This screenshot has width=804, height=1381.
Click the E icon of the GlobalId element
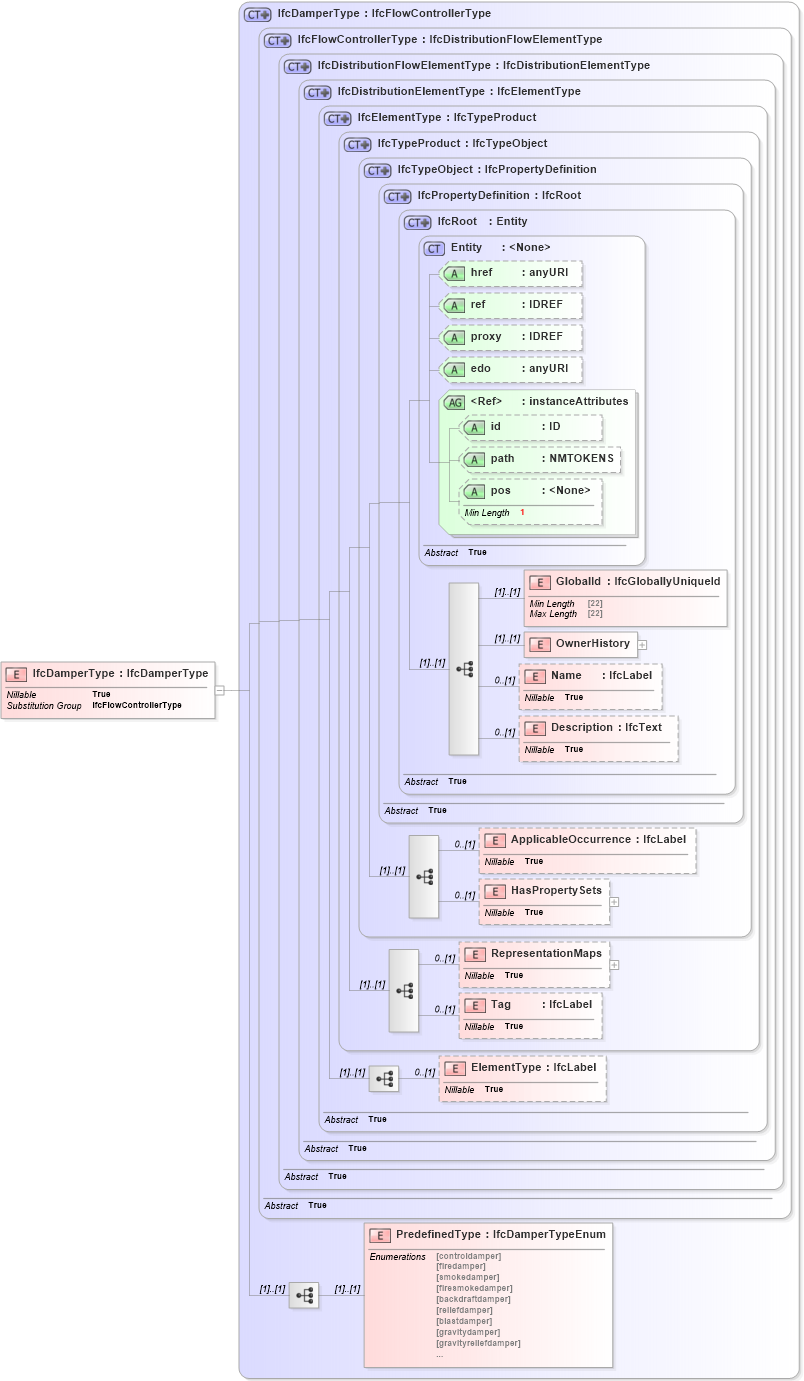[537, 581]
